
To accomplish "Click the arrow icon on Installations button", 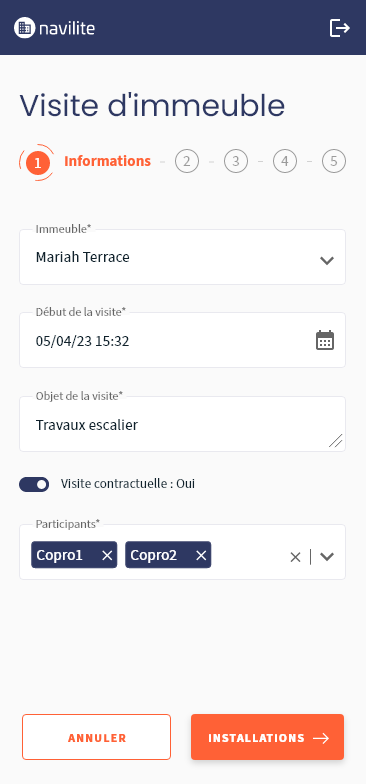I will (321, 738).
